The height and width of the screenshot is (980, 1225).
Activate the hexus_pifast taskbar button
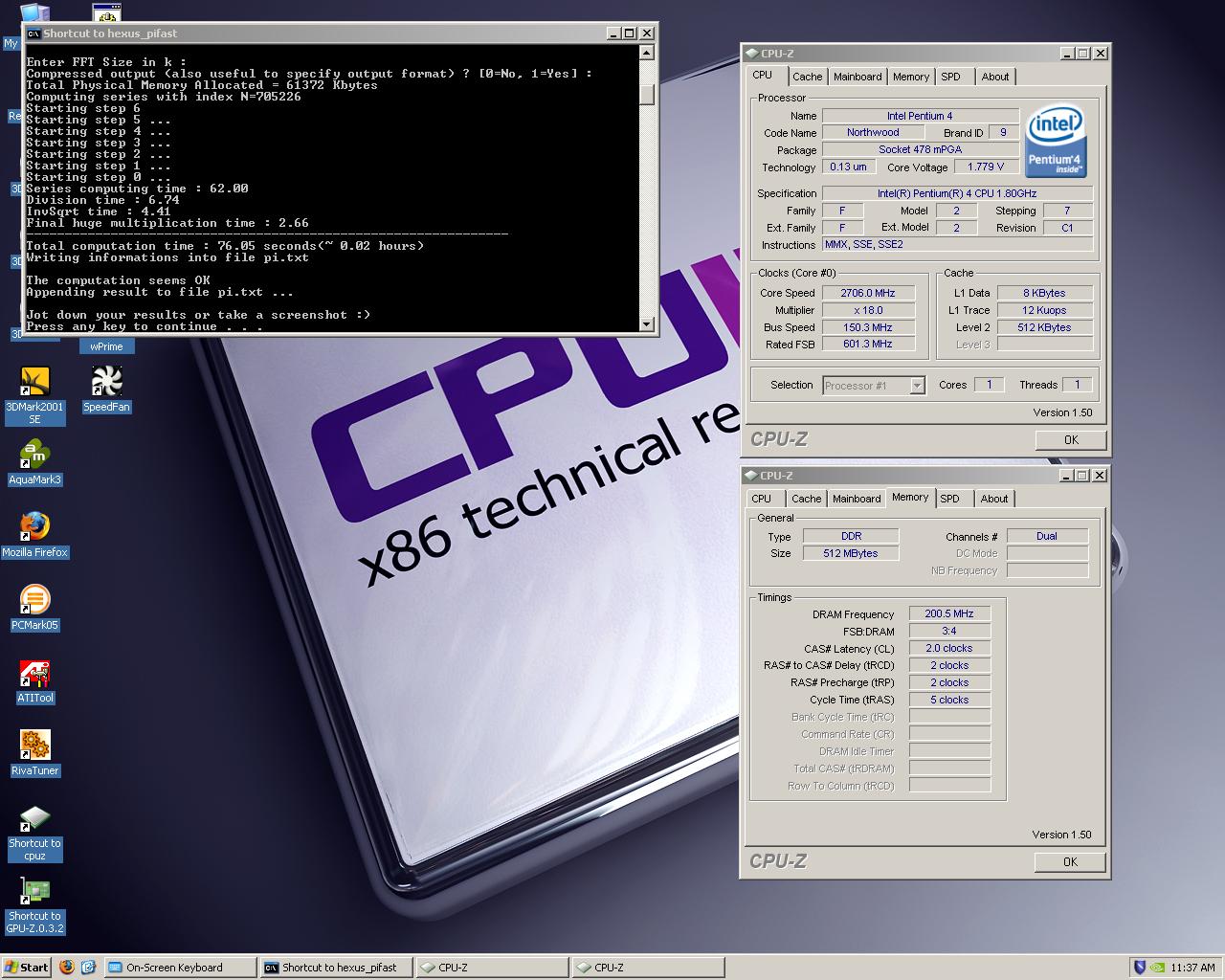coord(335,967)
